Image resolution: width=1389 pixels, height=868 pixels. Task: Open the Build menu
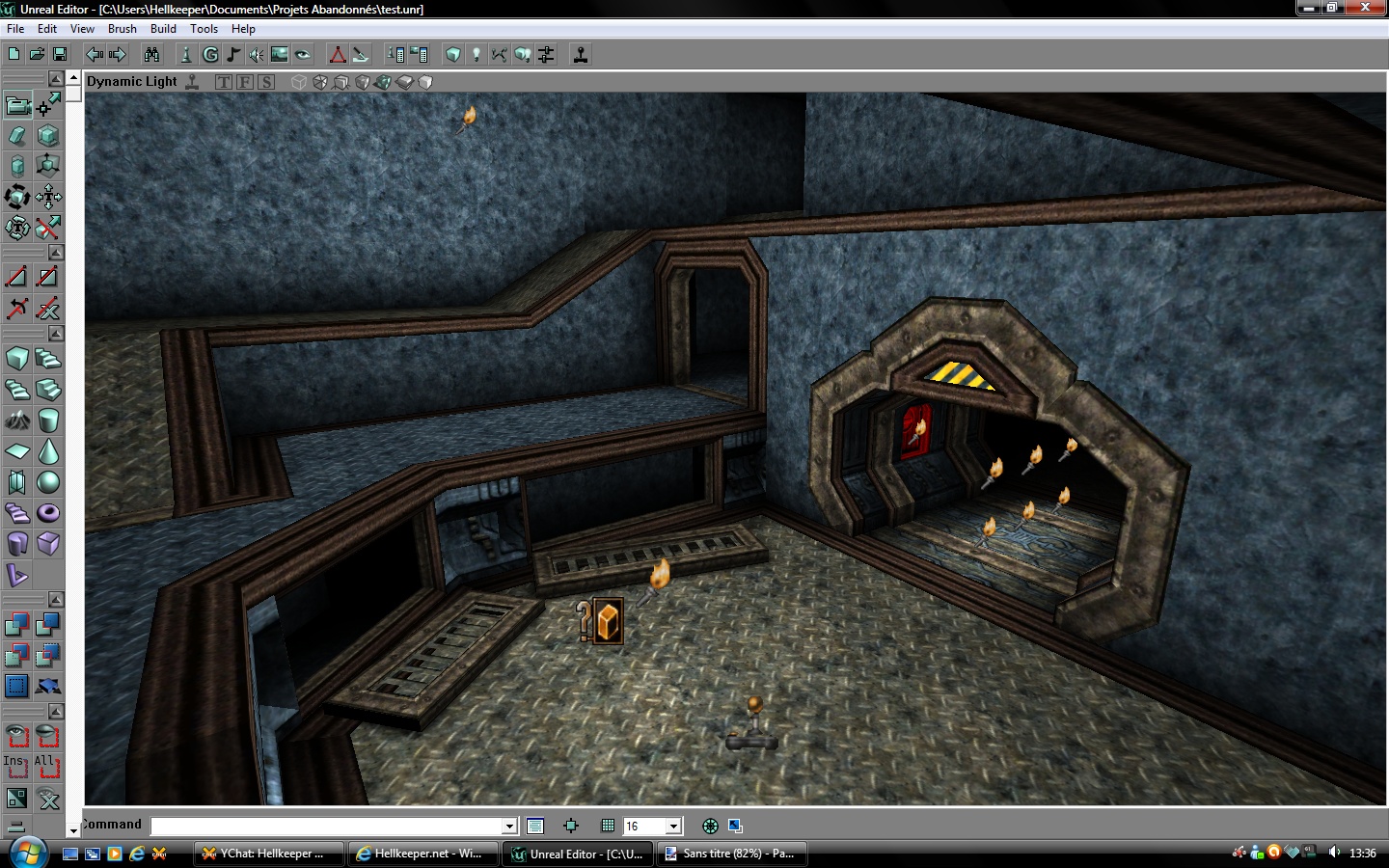163,29
